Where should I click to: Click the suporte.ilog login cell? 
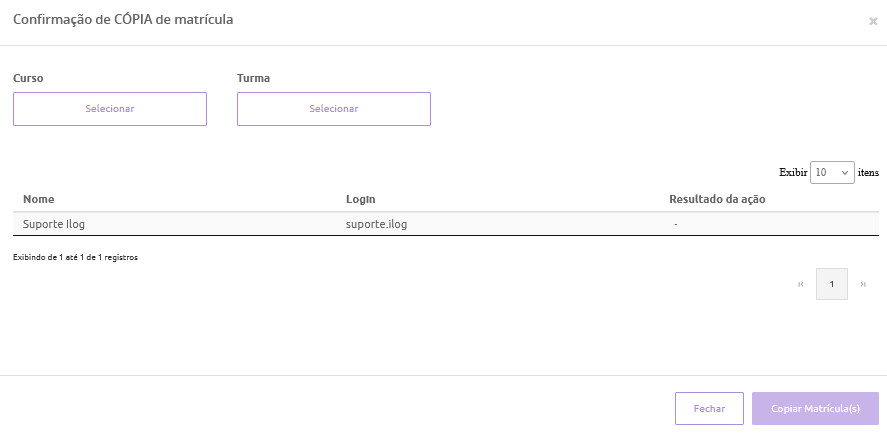(x=376, y=224)
